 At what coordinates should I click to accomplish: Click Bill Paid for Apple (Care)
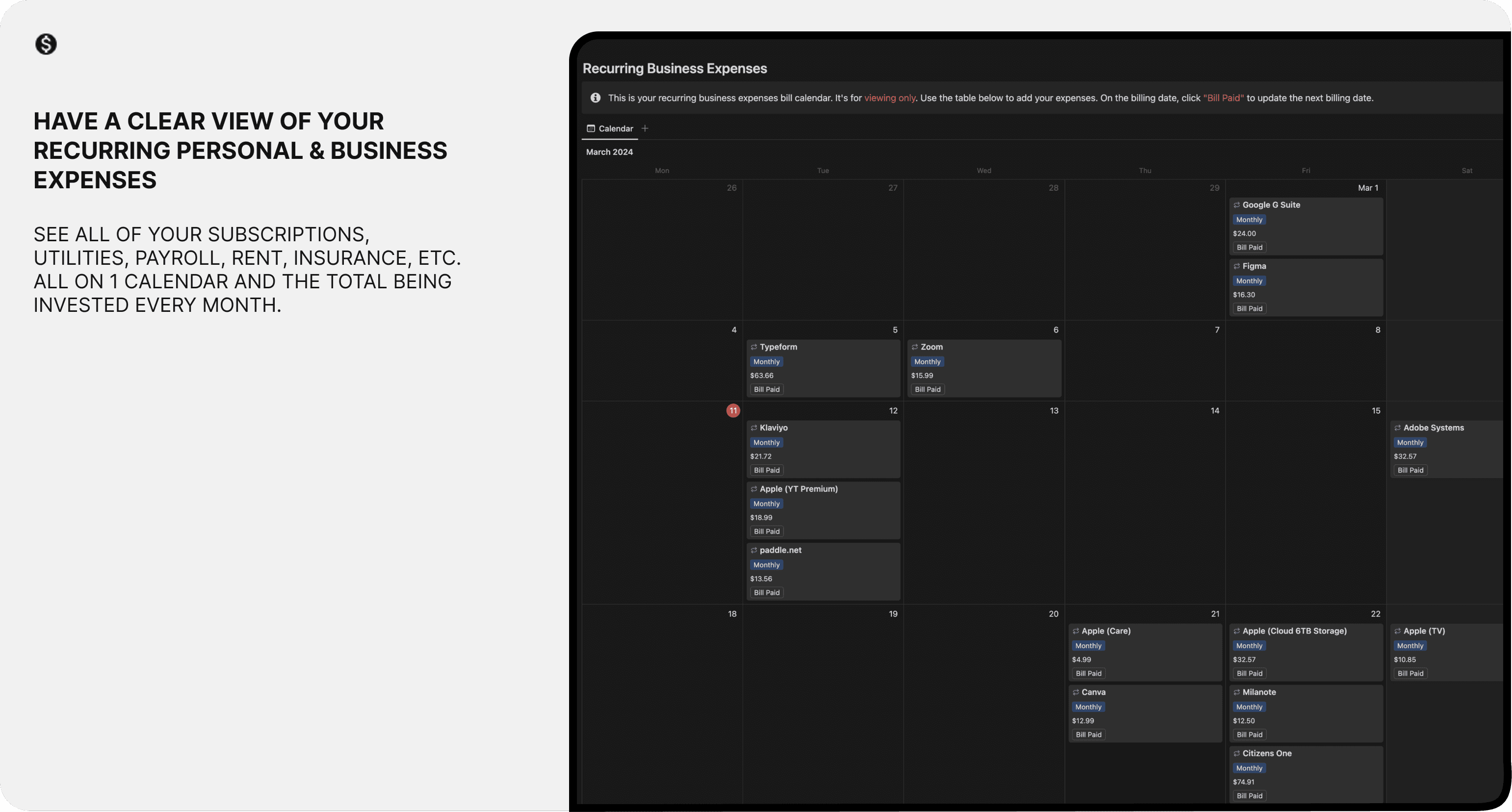pyautogui.click(x=1088, y=674)
